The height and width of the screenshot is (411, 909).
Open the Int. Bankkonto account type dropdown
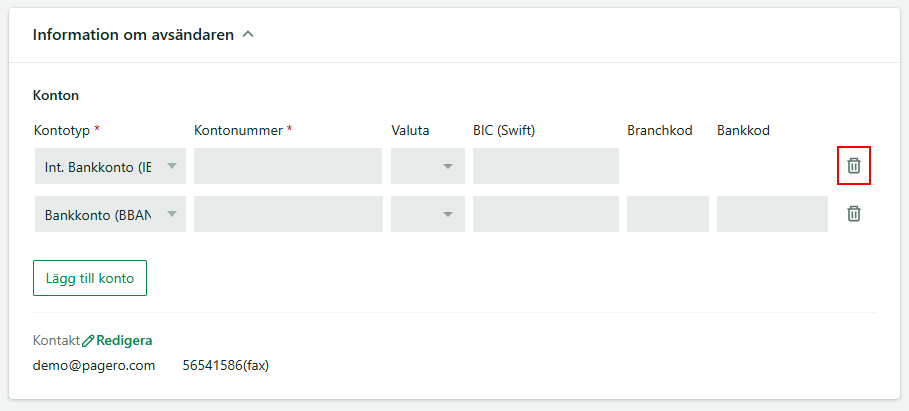110,166
